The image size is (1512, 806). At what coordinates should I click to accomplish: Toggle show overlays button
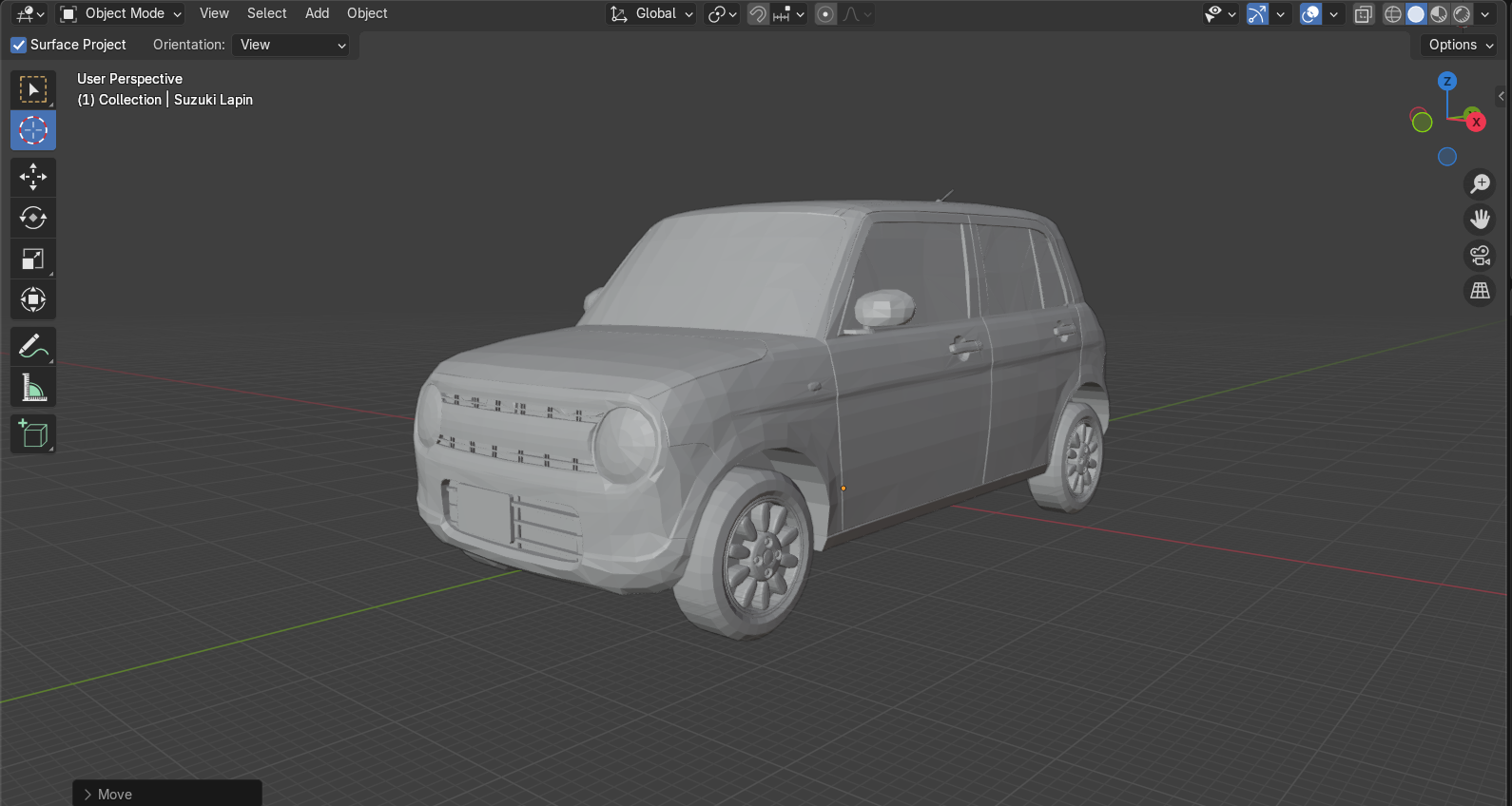pyautogui.click(x=1310, y=14)
